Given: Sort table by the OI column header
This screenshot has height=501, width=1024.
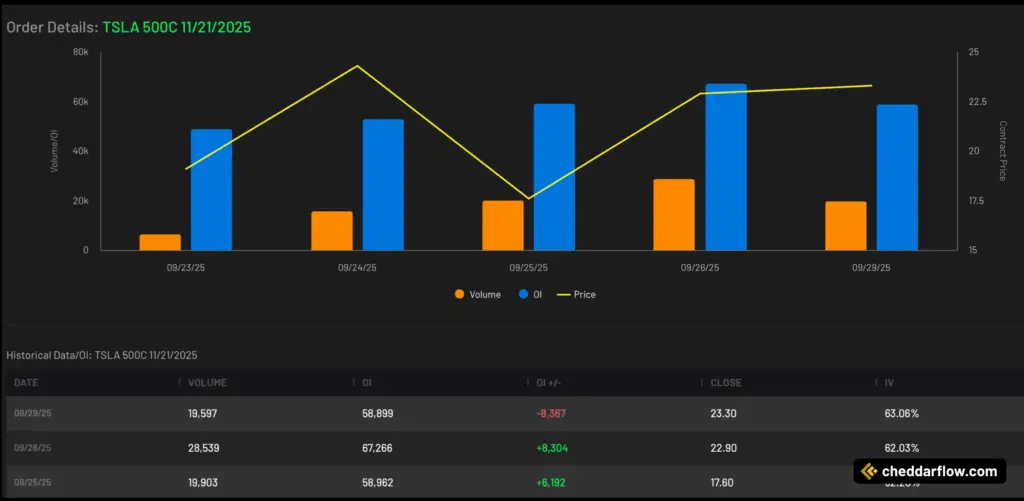Looking at the screenshot, I should pos(366,383).
